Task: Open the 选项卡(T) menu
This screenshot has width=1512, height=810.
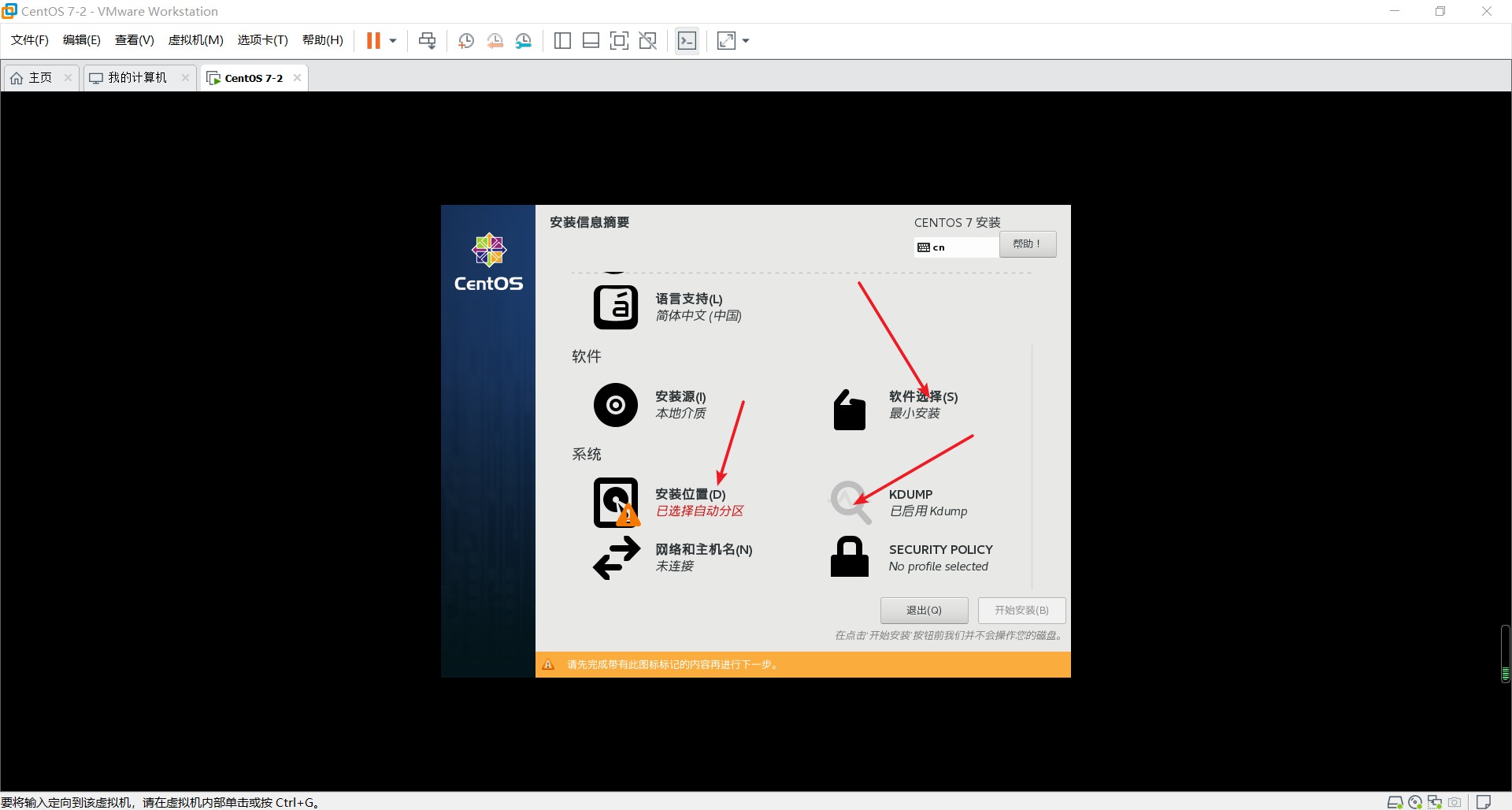Action: 263,40
